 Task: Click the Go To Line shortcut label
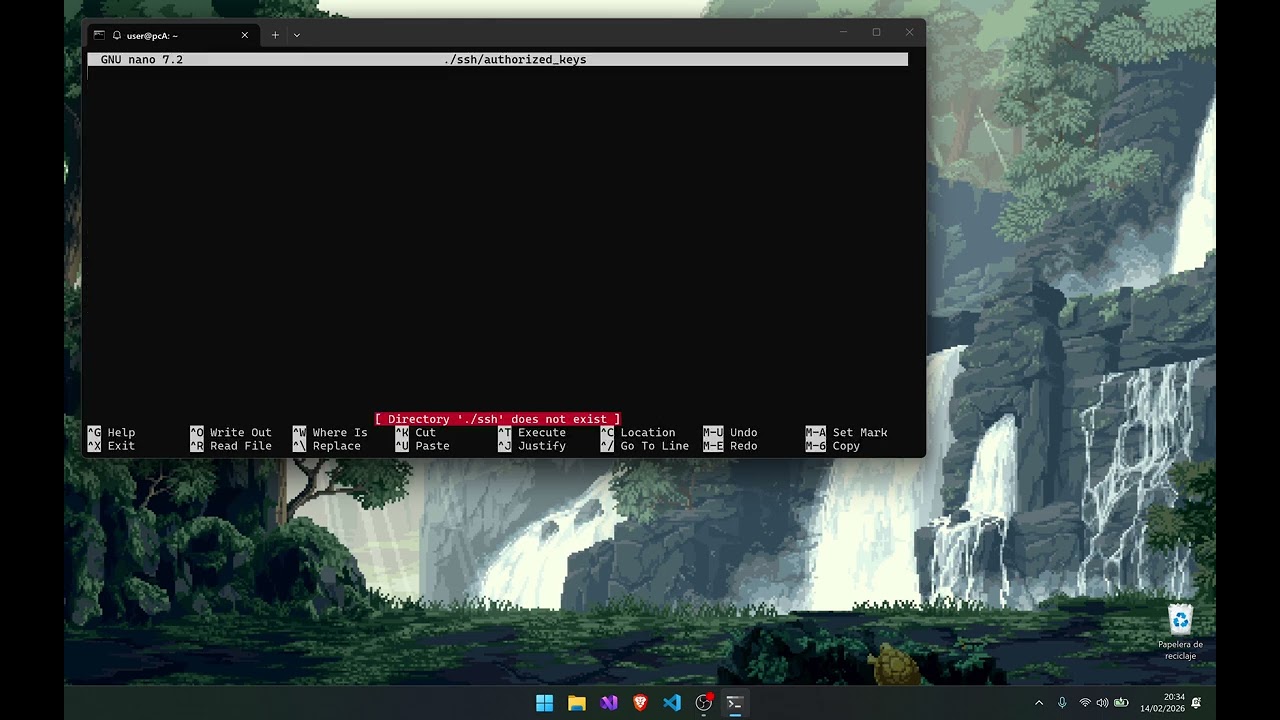[655, 446]
